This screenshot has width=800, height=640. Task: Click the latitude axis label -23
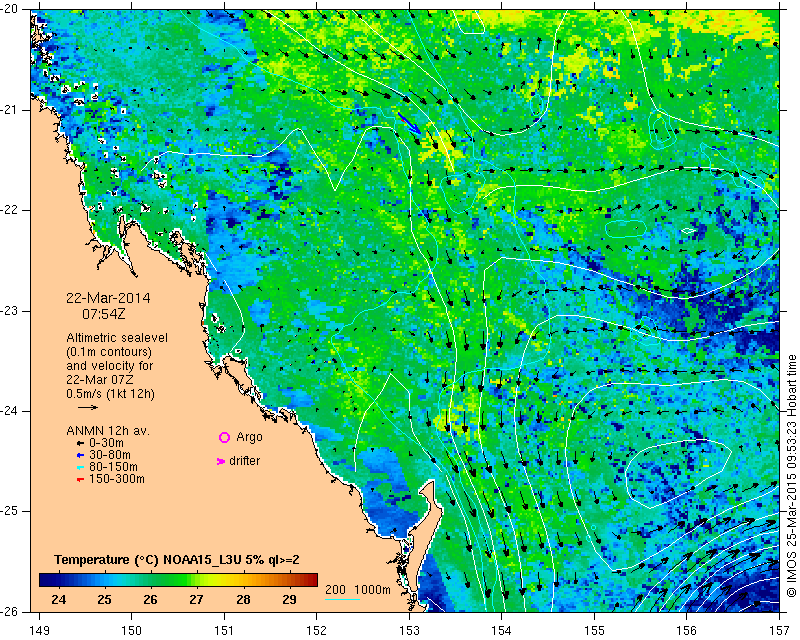pos(9,311)
